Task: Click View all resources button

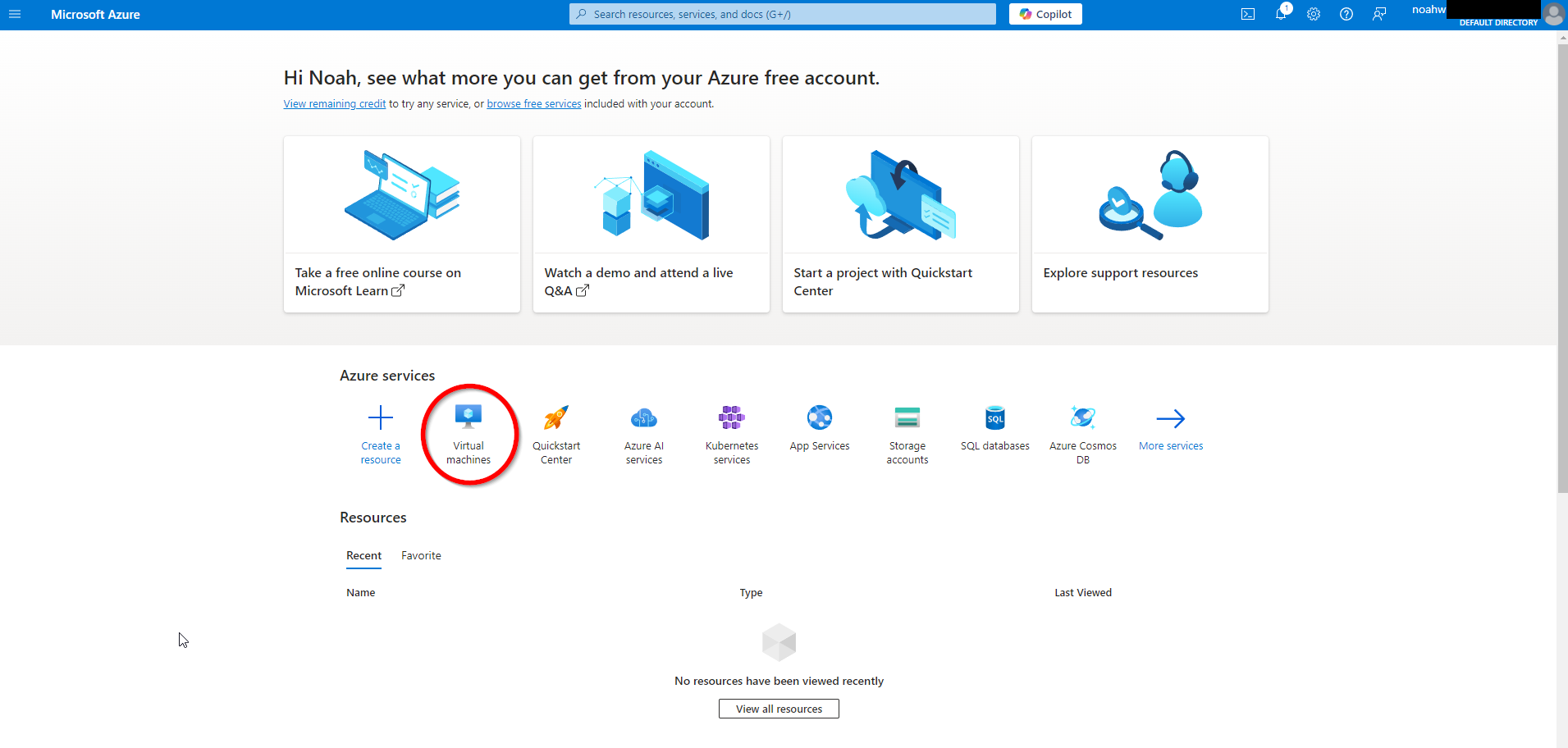Action: click(779, 709)
